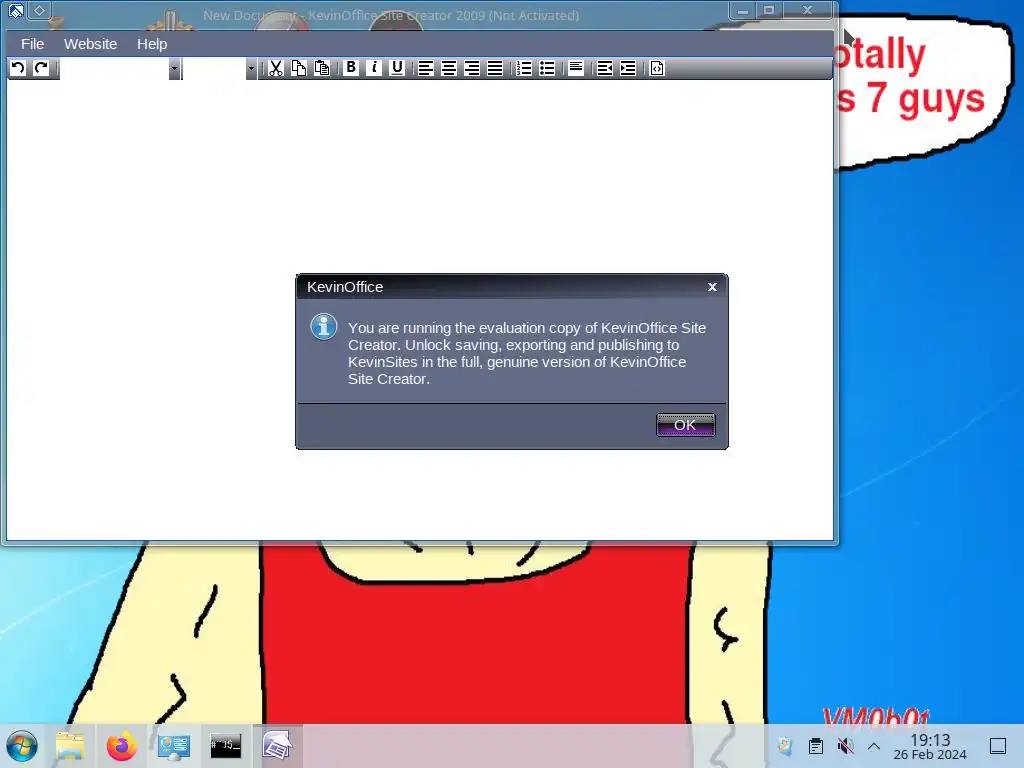Close the KevinOffice evaluation dialog
The height and width of the screenshot is (768, 1024).
point(712,287)
